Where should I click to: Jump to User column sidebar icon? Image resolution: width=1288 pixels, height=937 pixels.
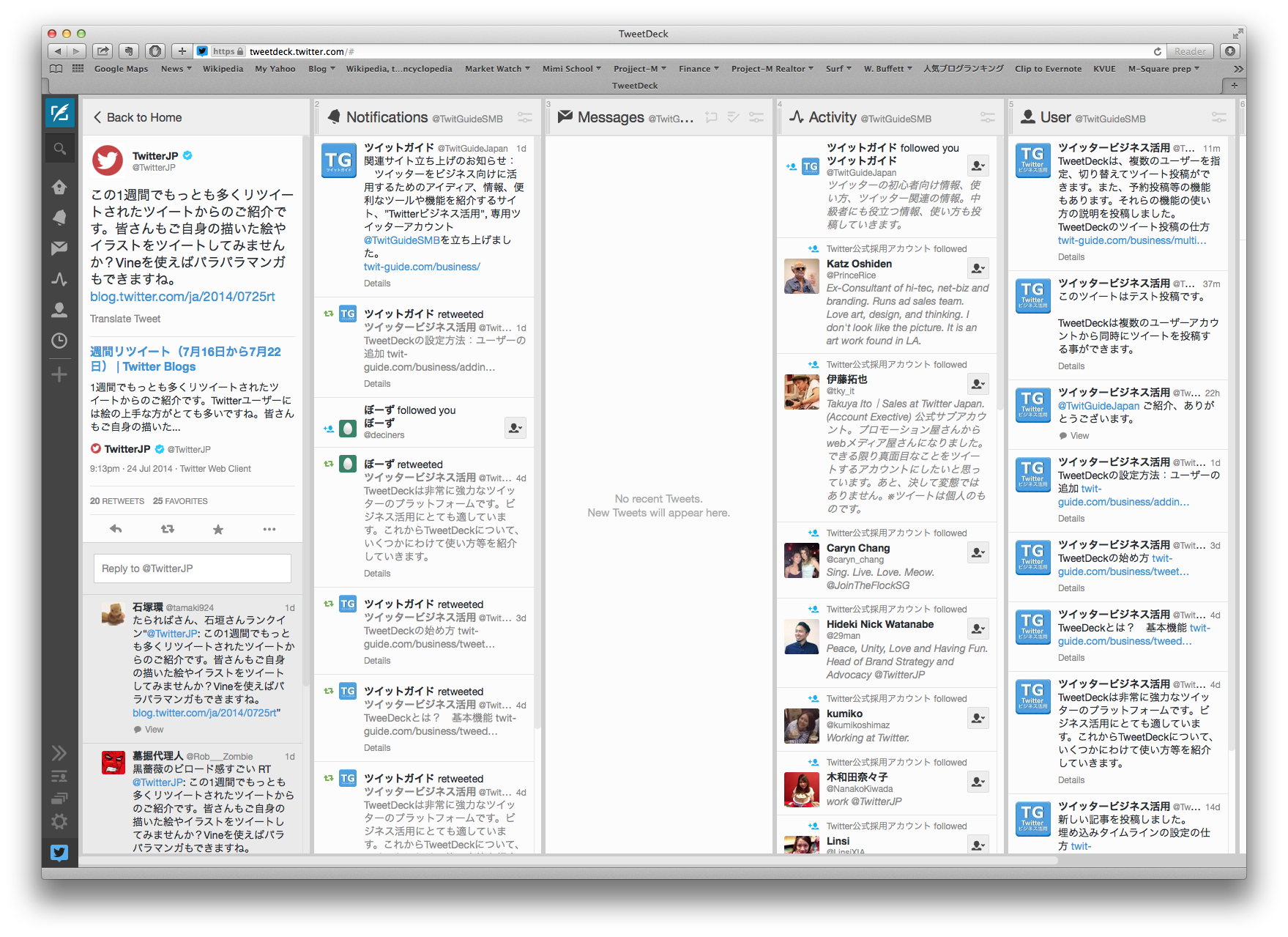59,310
